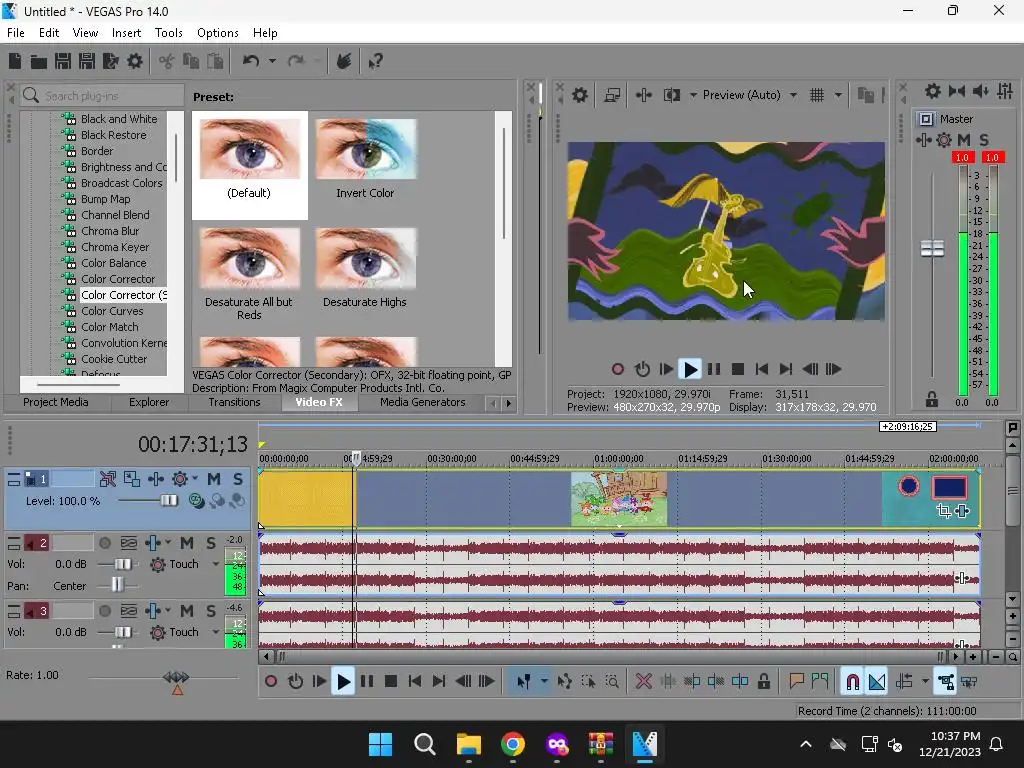Select the Zoom edit tool icon
The width and height of the screenshot is (1024, 768).
[x=612, y=682]
